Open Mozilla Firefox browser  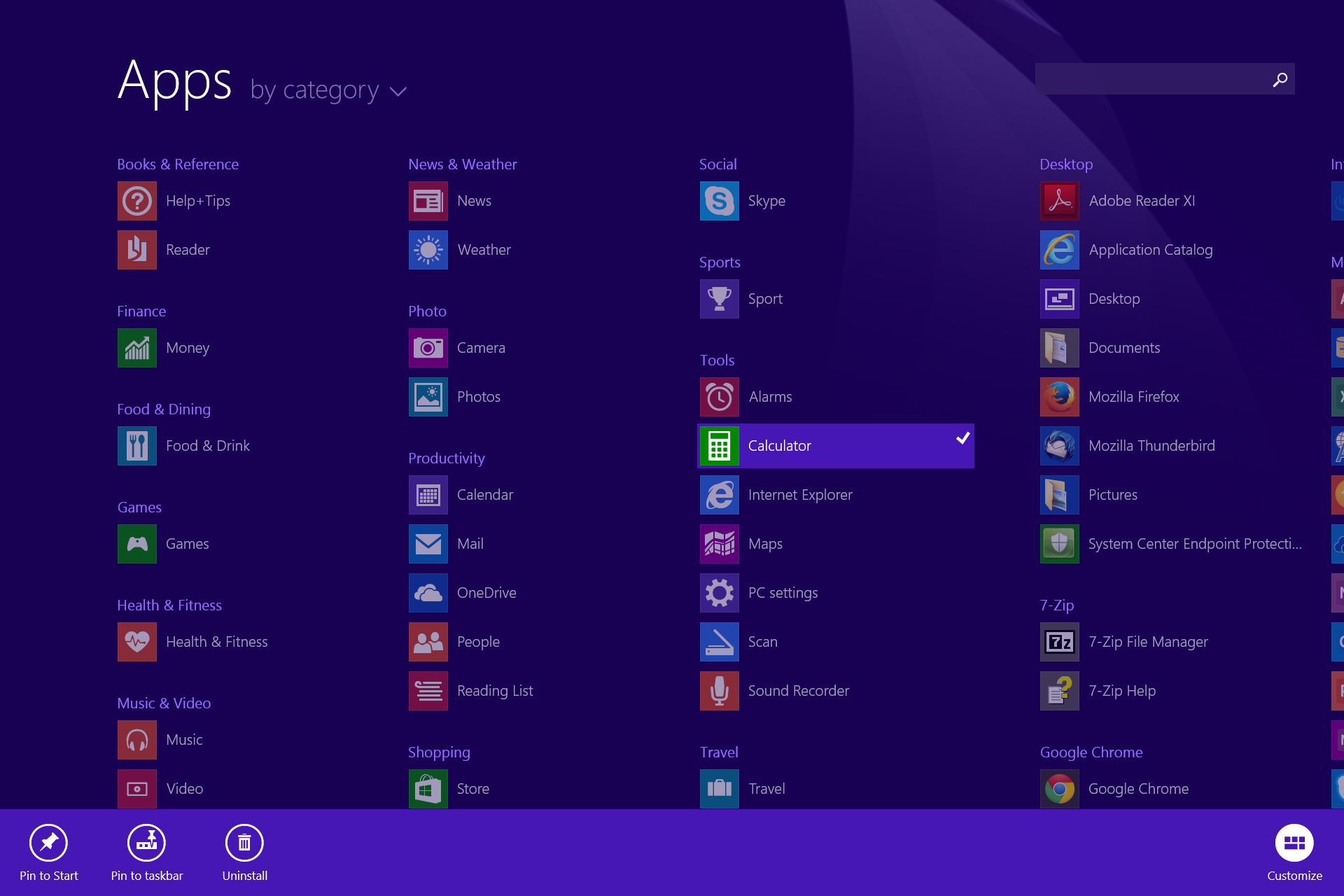click(1133, 396)
